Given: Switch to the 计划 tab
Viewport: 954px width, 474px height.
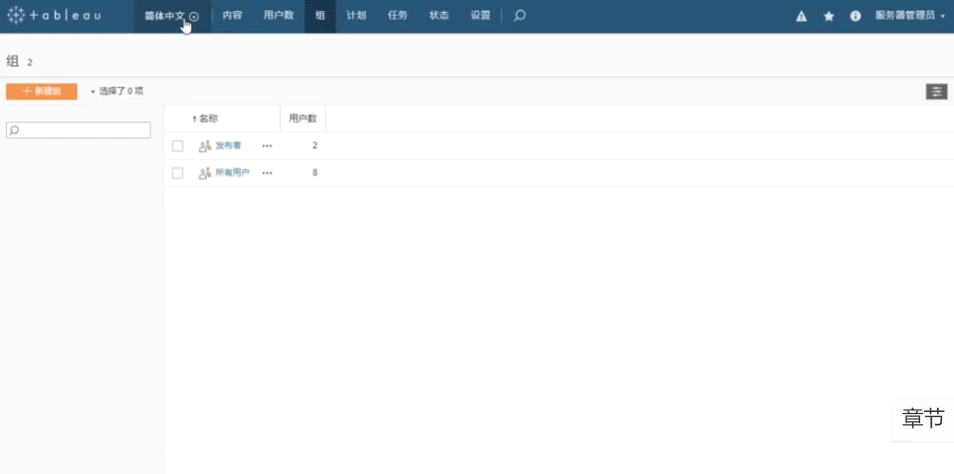Looking at the screenshot, I should point(355,16).
